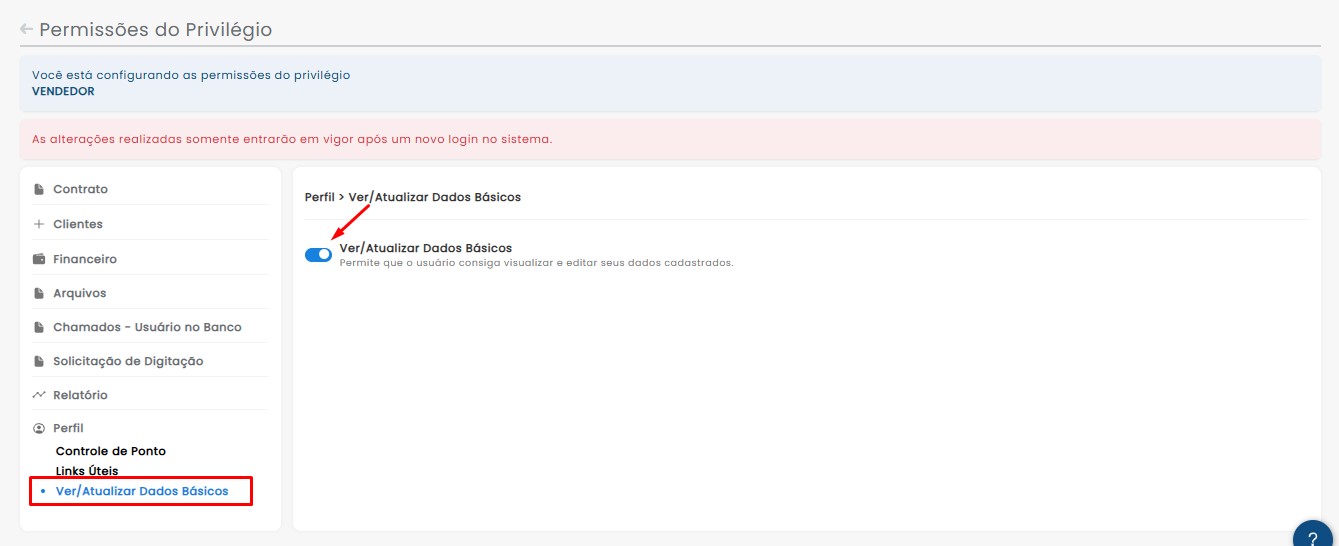Viewport: 1339px width, 546px height.
Task: Click the red new login warning banner
Action: click(x=669, y=139)
